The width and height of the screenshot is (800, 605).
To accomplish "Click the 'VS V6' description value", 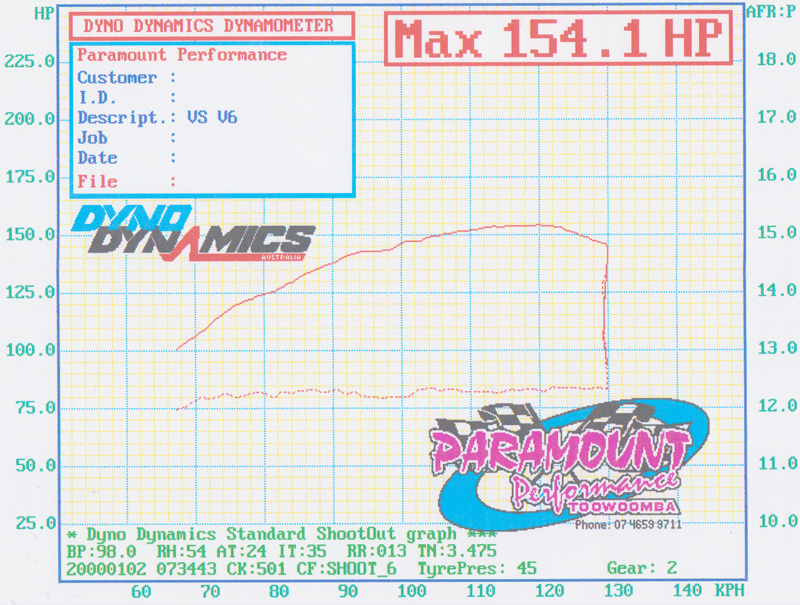I will tap(212, 117).
